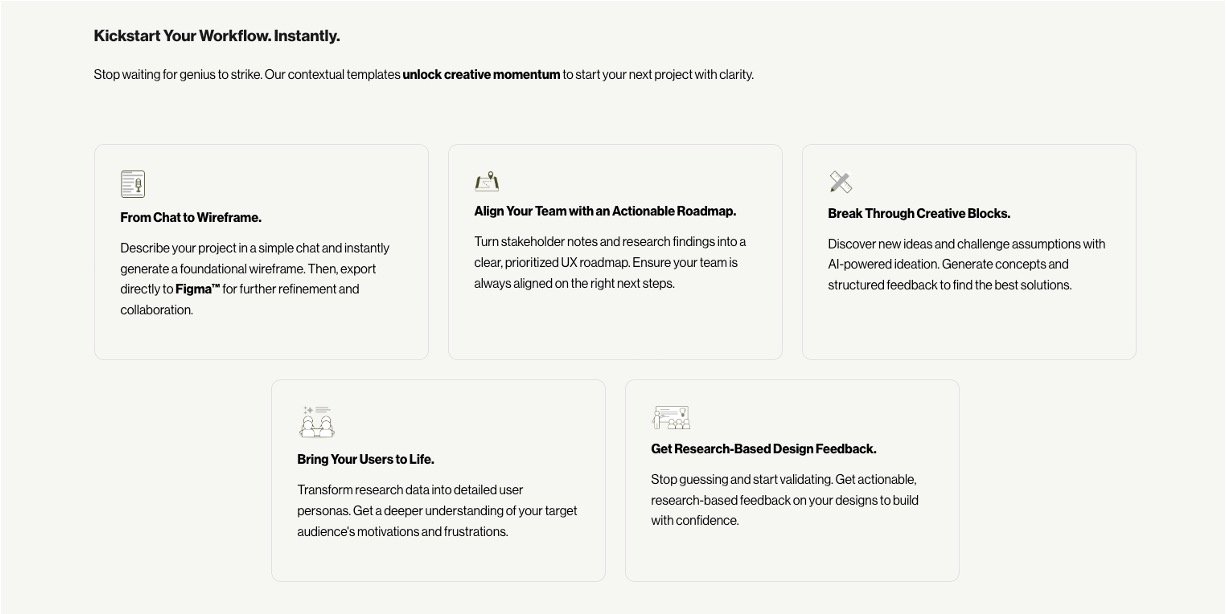Click the 'Kickstart Your Workflow. Instantly.' heading
1226x614 pixels.
[x=217, y=36]
